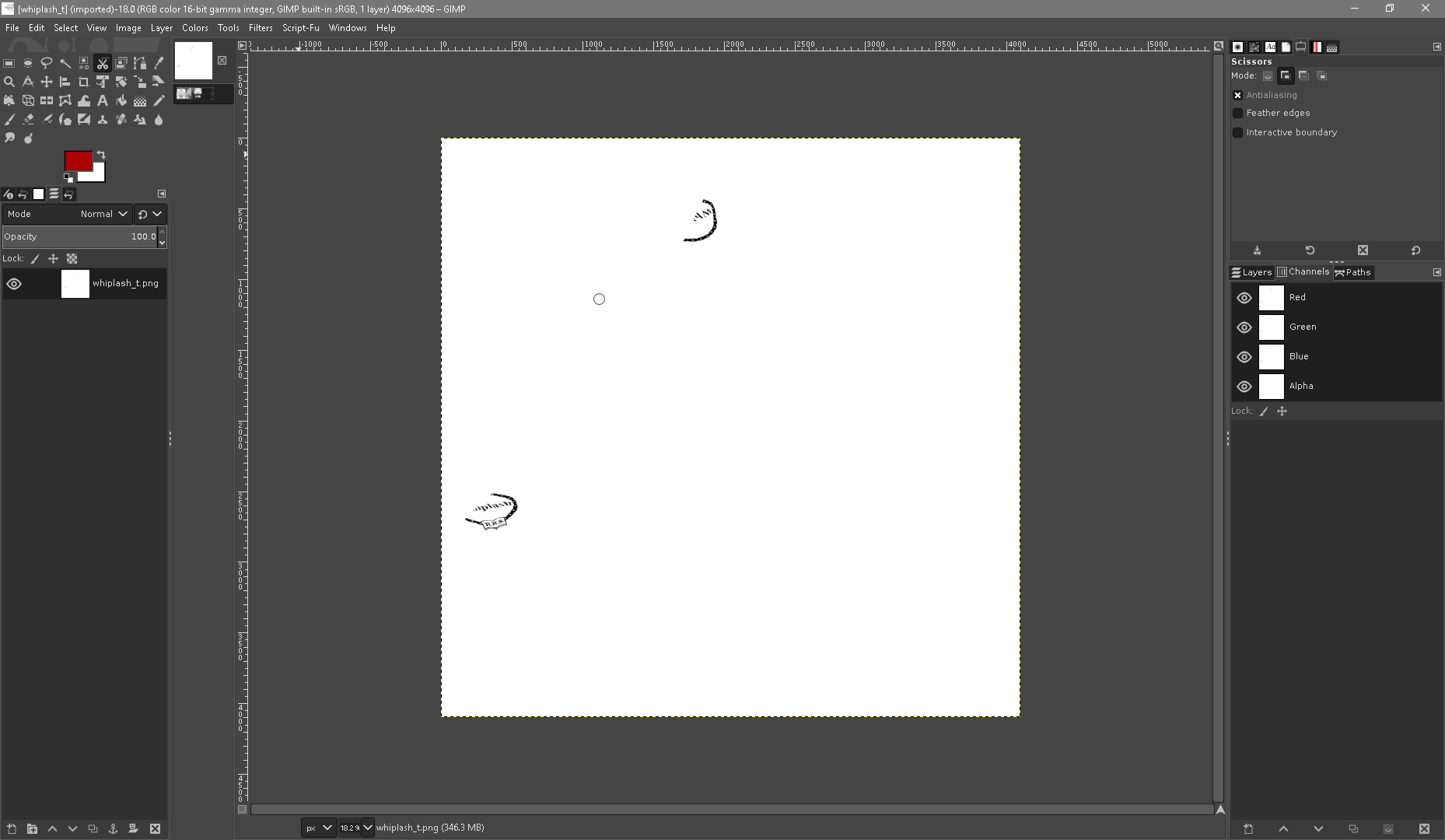
Task: Click the white background color swatch
Action: pyautogui.click(x=98, y=174)
